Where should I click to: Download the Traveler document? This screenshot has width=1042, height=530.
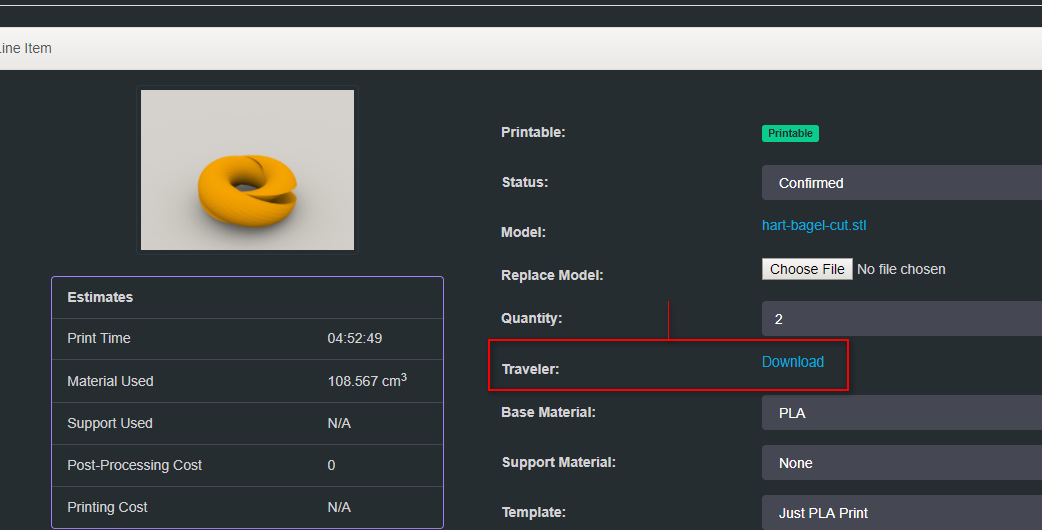[792, 362]
